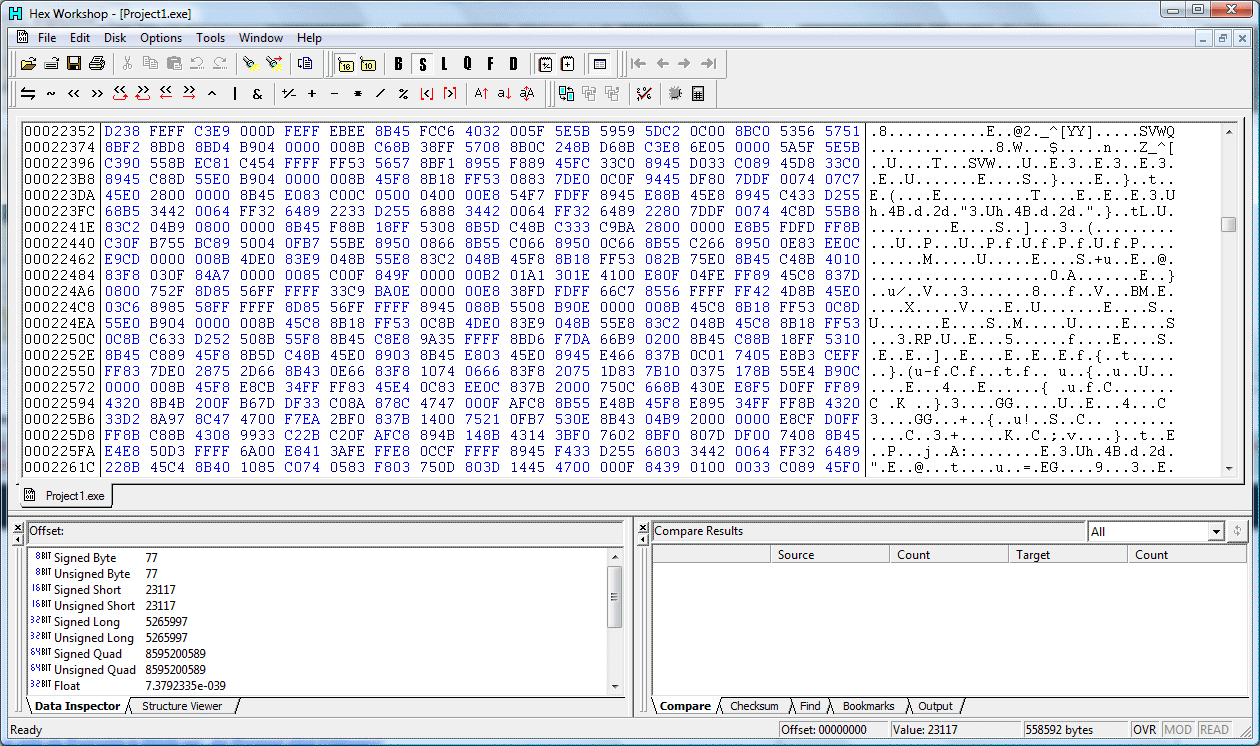Open the Disk menu

[x=115, y=38]
